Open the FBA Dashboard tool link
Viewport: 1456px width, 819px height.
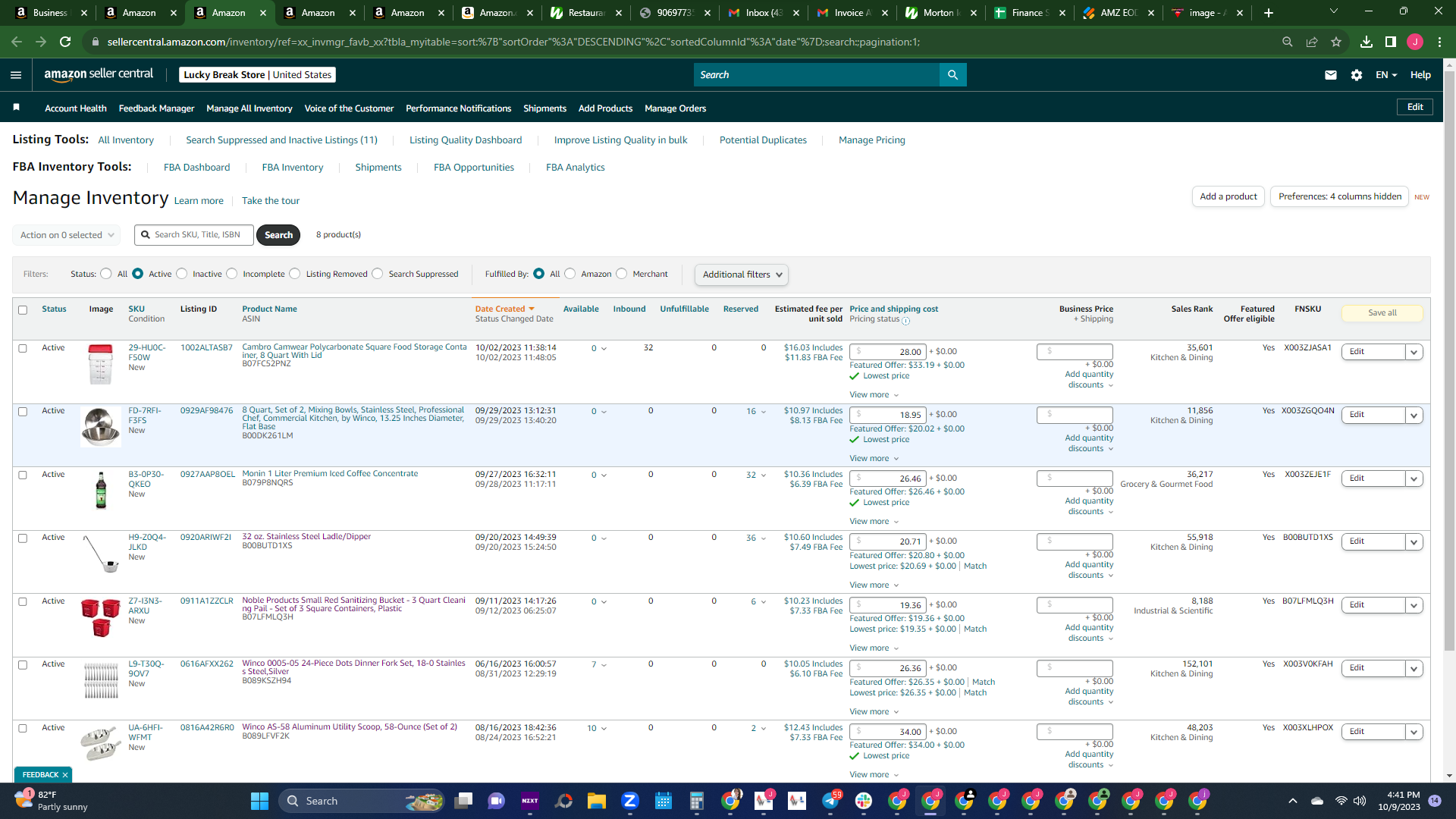[196, 168]
